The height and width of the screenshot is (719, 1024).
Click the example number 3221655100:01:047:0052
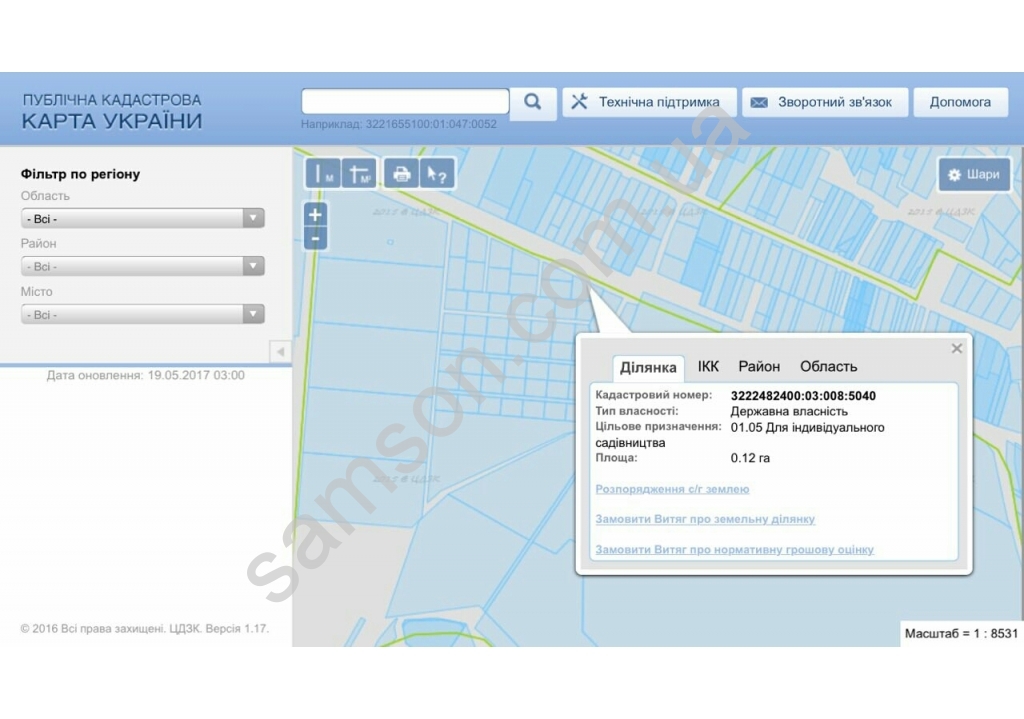tap(431, 124)
